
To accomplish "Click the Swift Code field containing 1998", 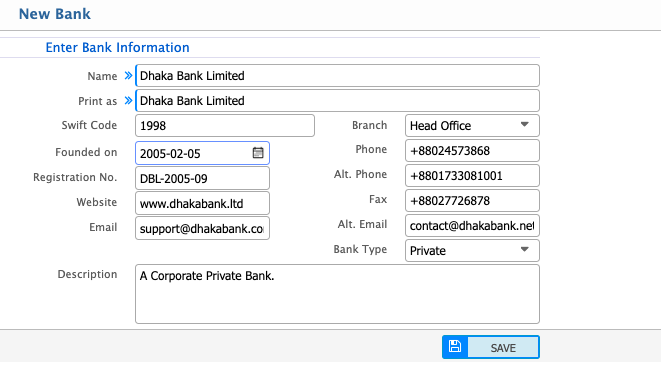I will click(225, 125).
